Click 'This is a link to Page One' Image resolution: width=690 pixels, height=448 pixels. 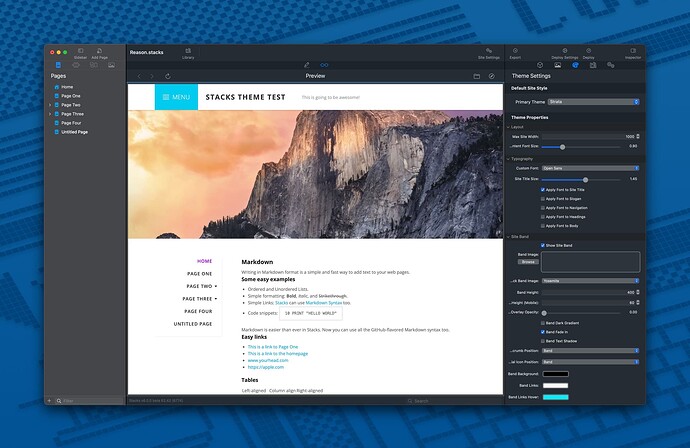(x=273, y=347)
